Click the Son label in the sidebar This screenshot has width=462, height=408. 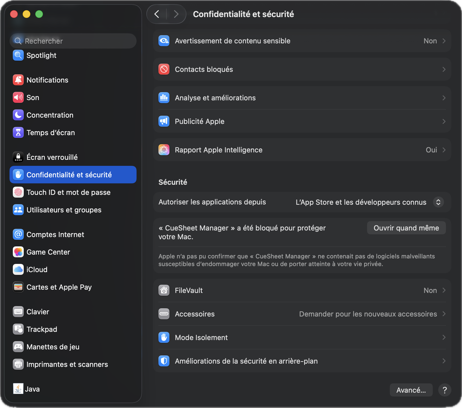pyautogui.click(x=33, y=98)
